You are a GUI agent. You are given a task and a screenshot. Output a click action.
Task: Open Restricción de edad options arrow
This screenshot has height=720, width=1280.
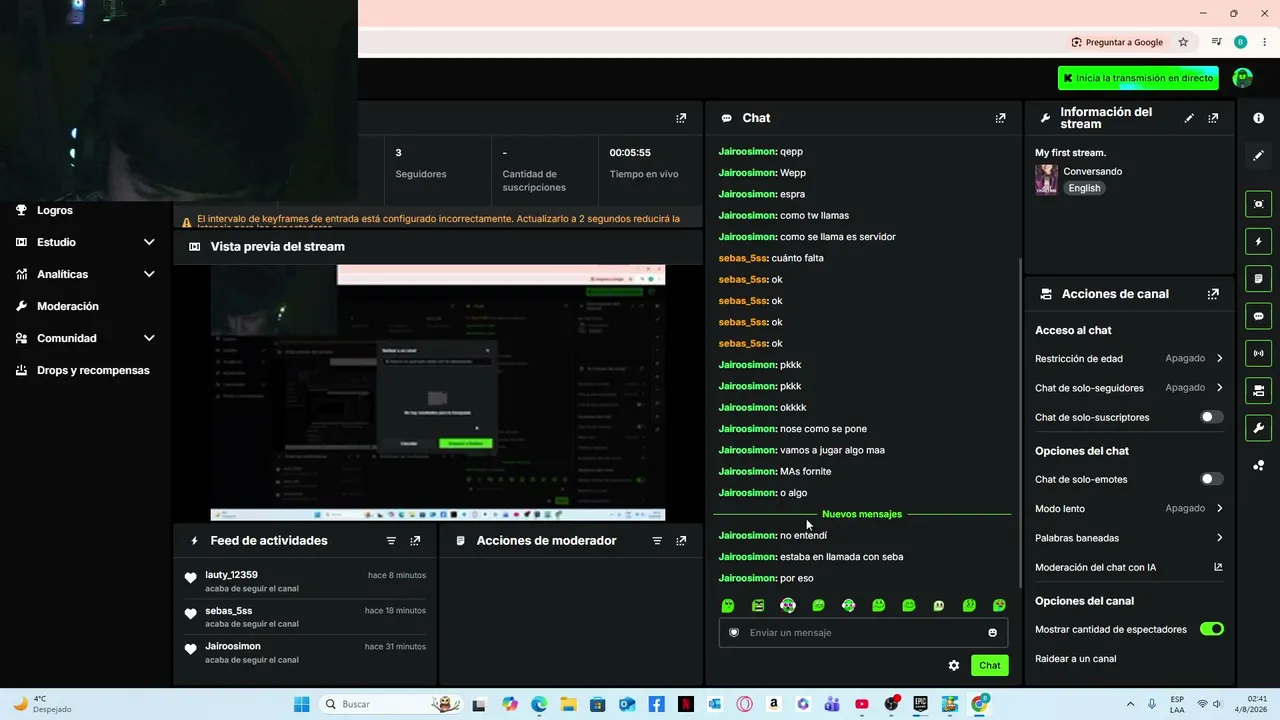[1219, 358]
